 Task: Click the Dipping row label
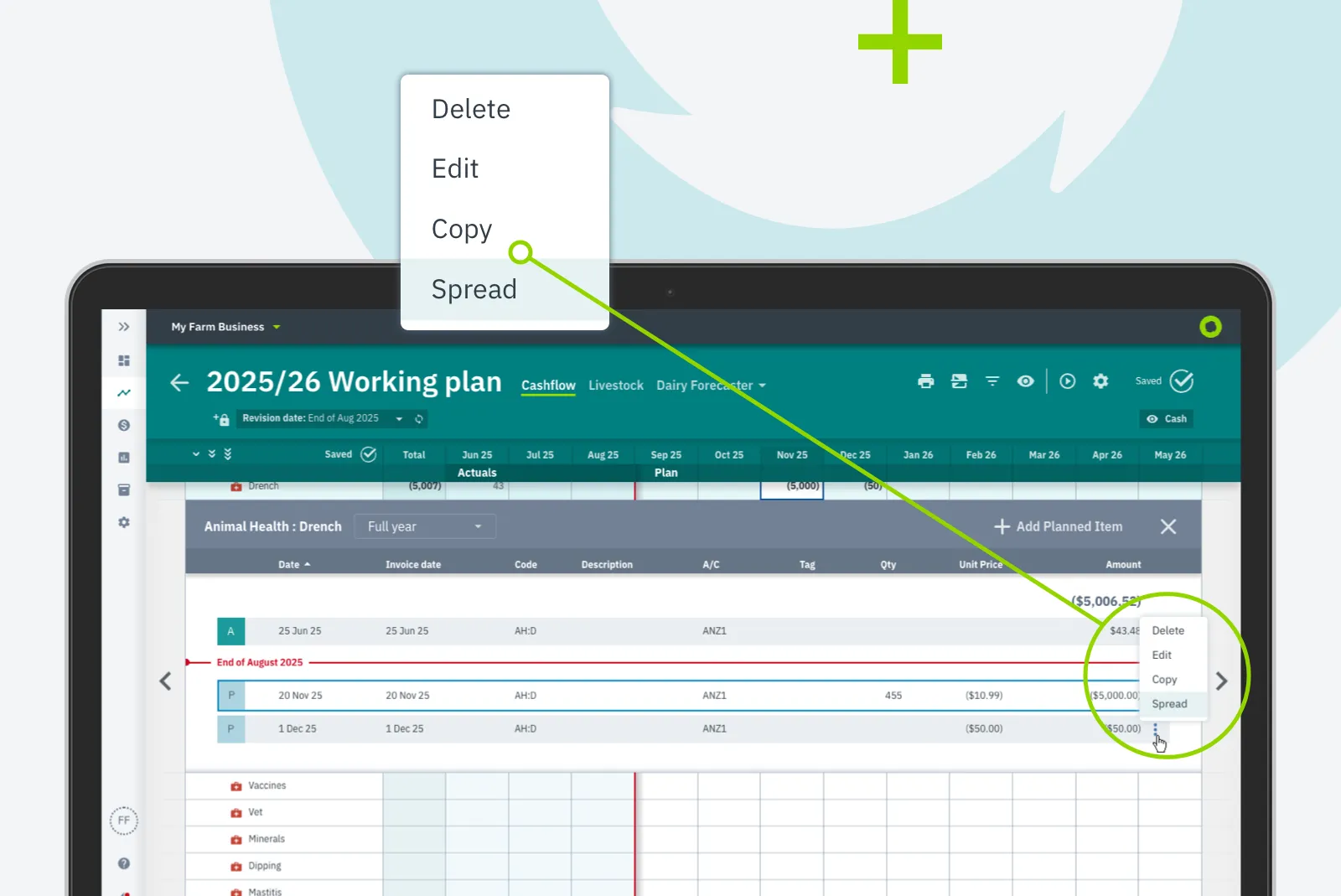(x=265, y=866)
